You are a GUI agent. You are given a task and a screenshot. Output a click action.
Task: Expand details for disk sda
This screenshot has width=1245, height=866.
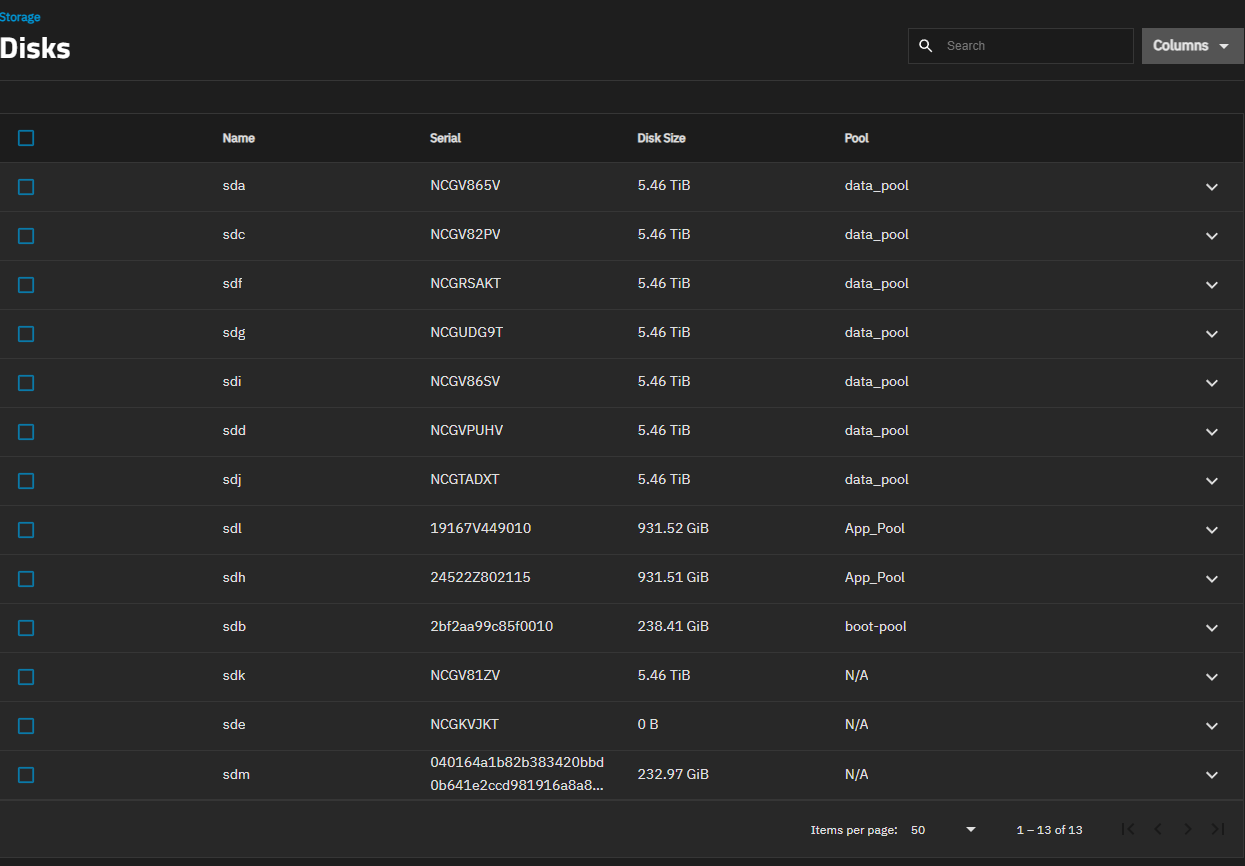(x=1212, y=187)
